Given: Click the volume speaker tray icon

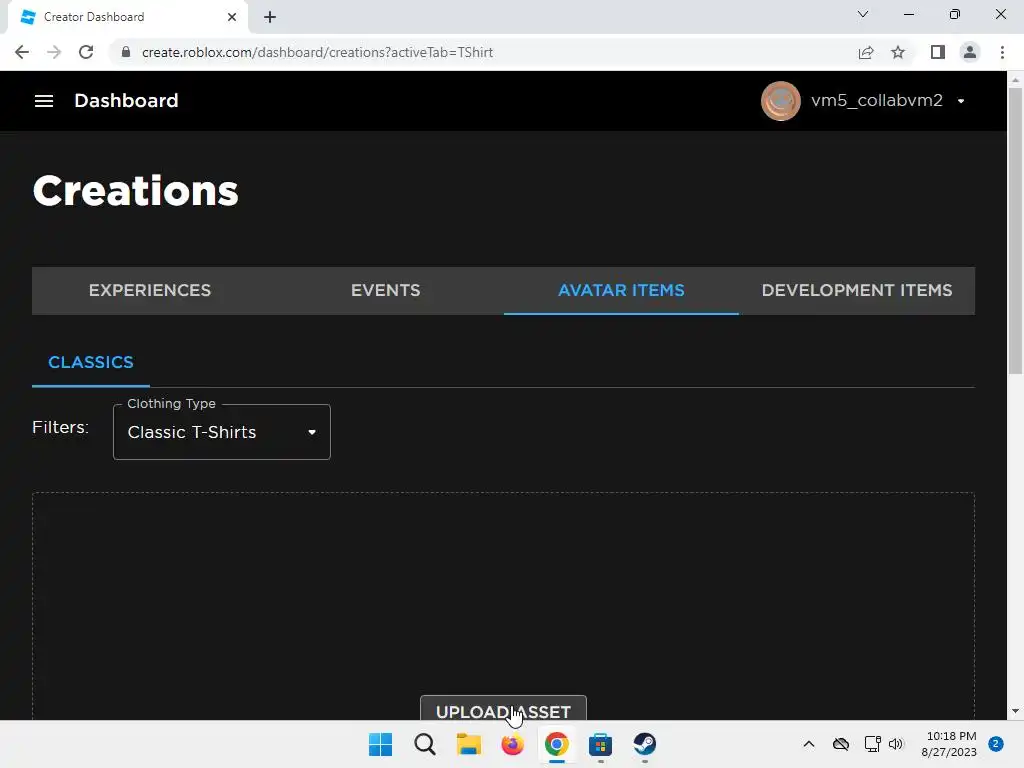Looking at the screenshot, I should click(x=896, y=744).
